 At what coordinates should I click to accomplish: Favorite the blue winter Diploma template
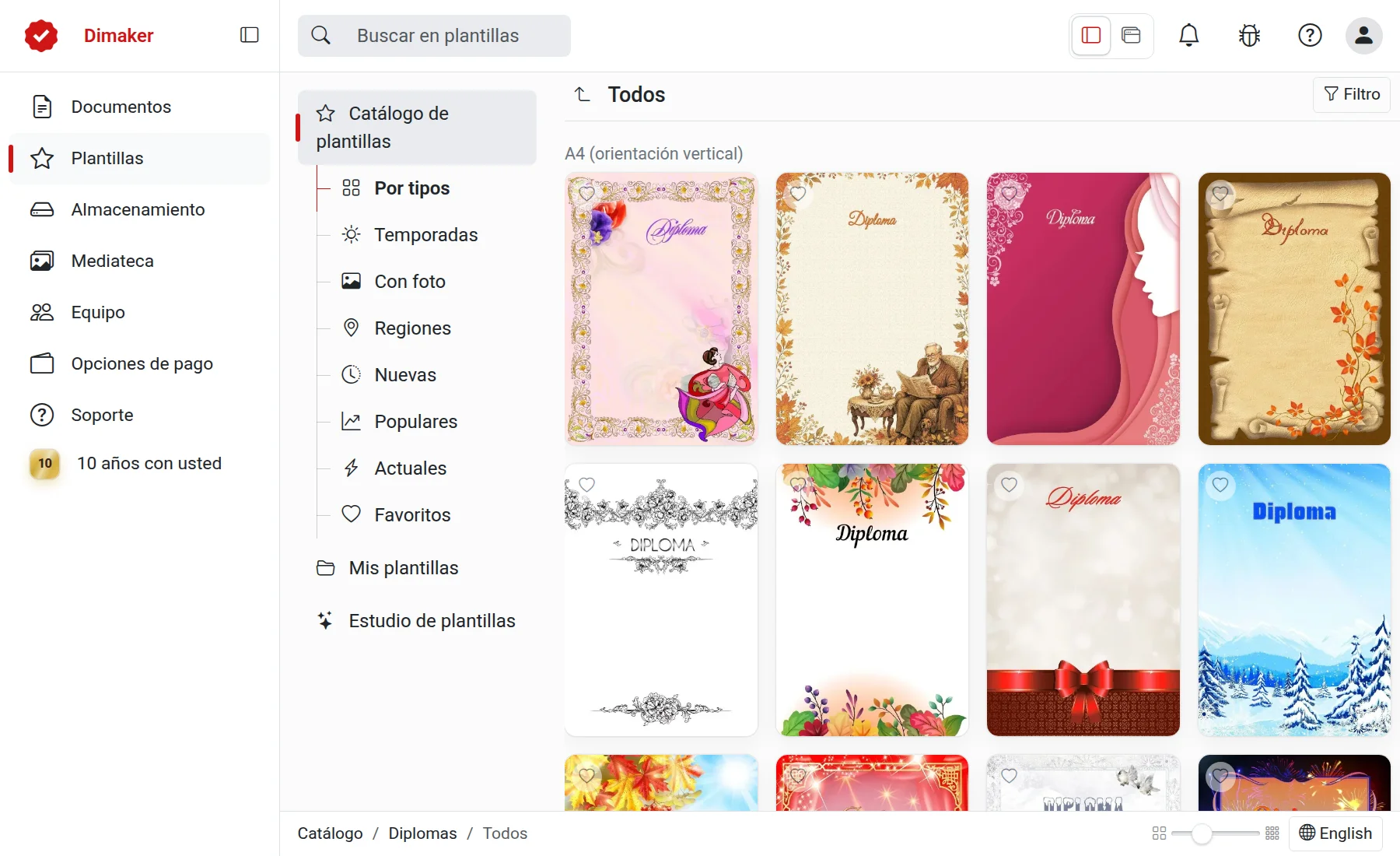(x=1220, y=485)
